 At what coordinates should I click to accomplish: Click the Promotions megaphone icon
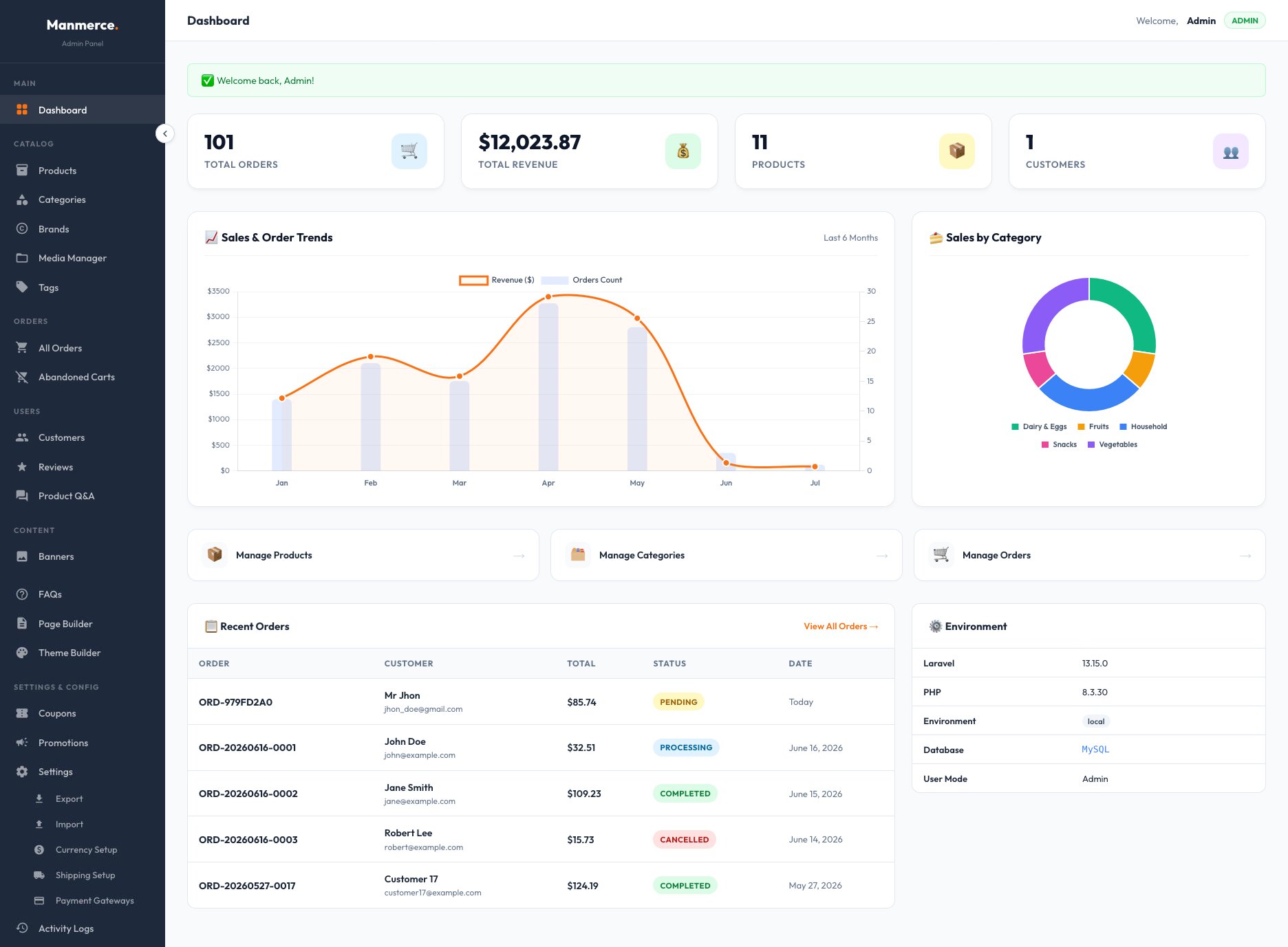coord(22,743)
